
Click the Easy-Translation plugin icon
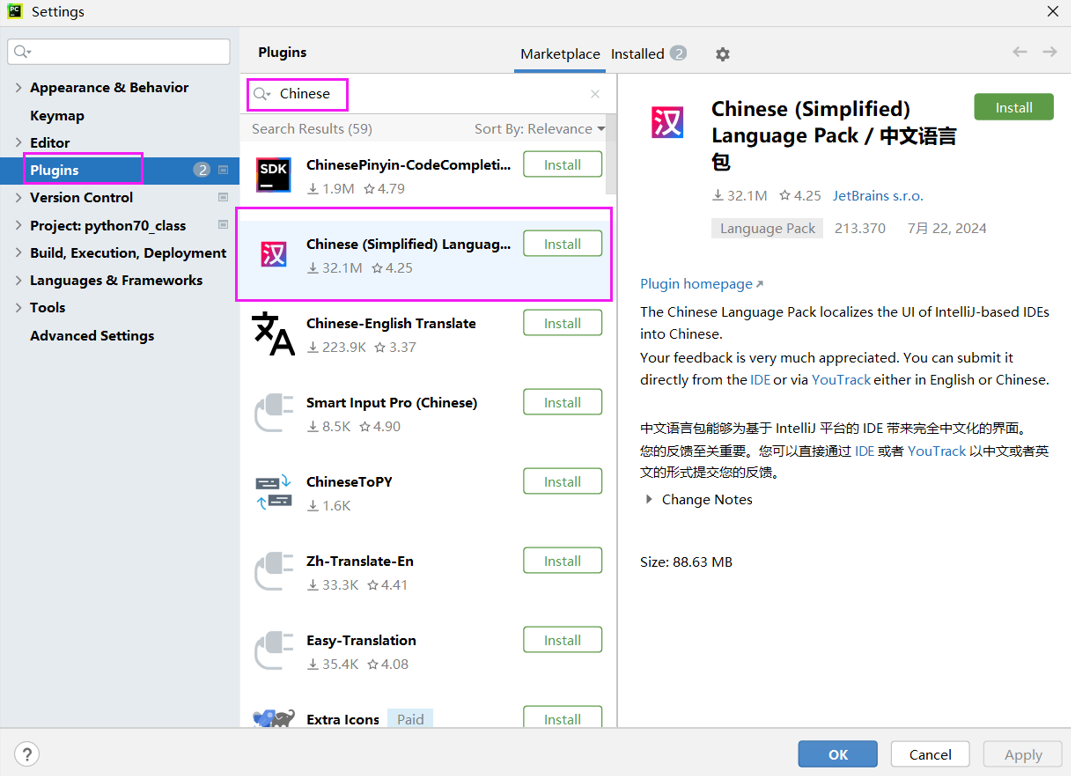click(x=273, y=651)
